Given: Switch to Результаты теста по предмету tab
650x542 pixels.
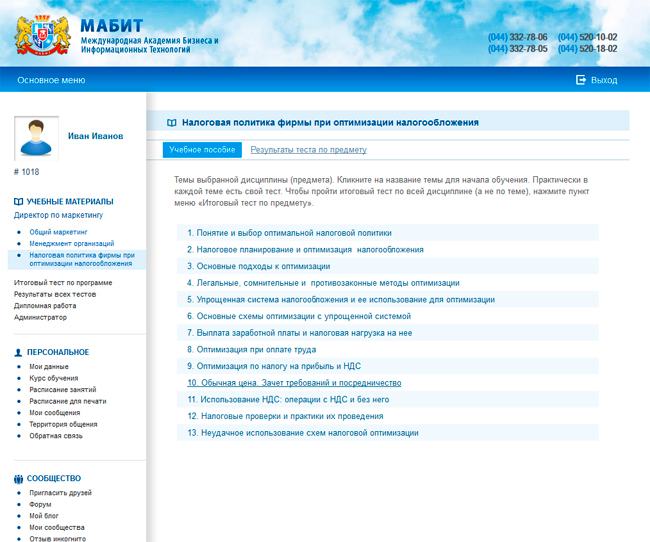Looking at the screenshot, I should pos(308,149).
